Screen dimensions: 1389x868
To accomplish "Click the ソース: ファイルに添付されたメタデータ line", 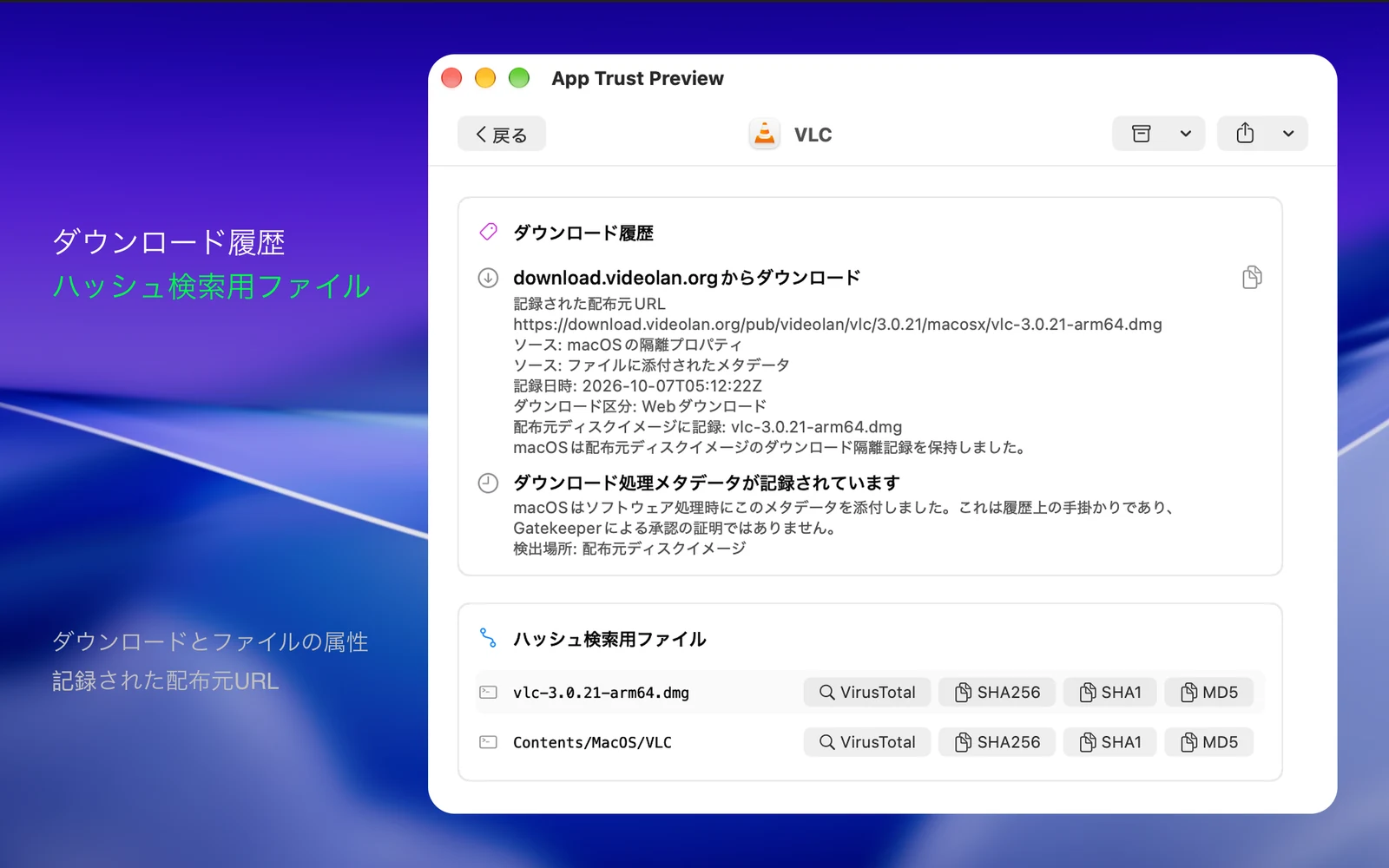I will coord(651,365).
